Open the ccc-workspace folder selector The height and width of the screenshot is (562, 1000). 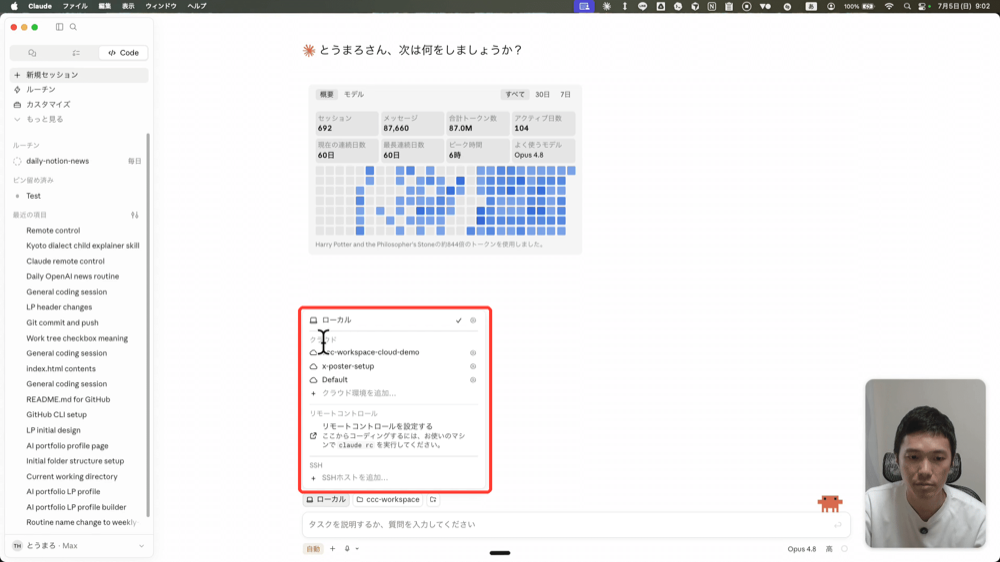coord(388,499)
